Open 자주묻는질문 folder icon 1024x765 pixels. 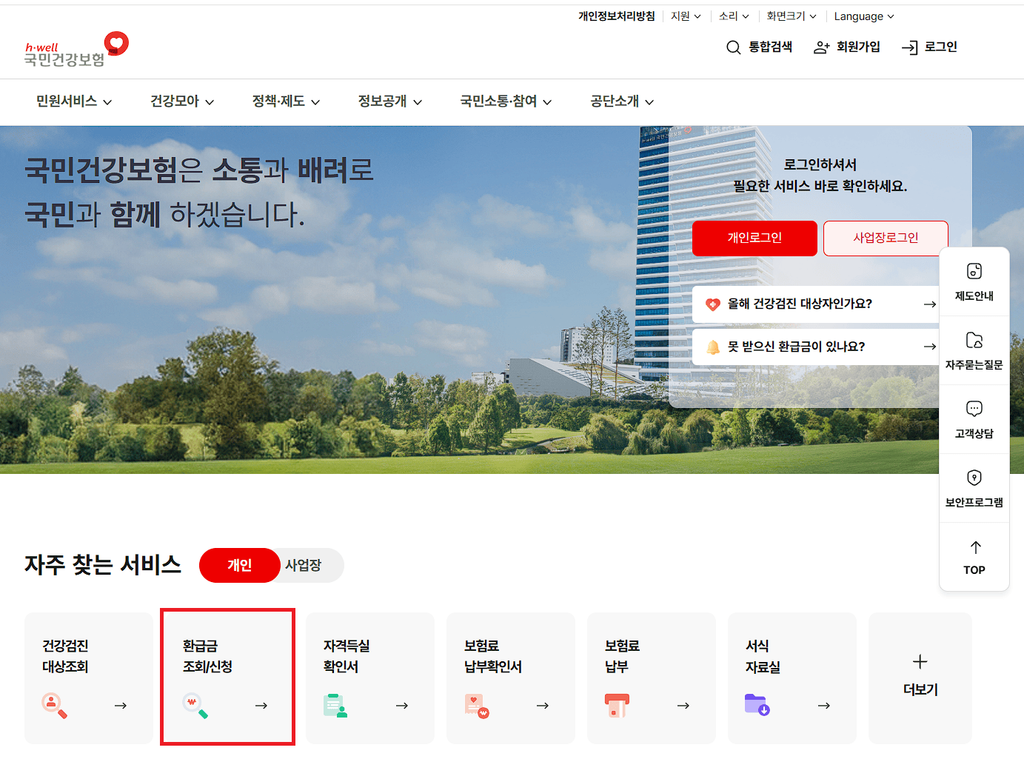coord(974,340)
